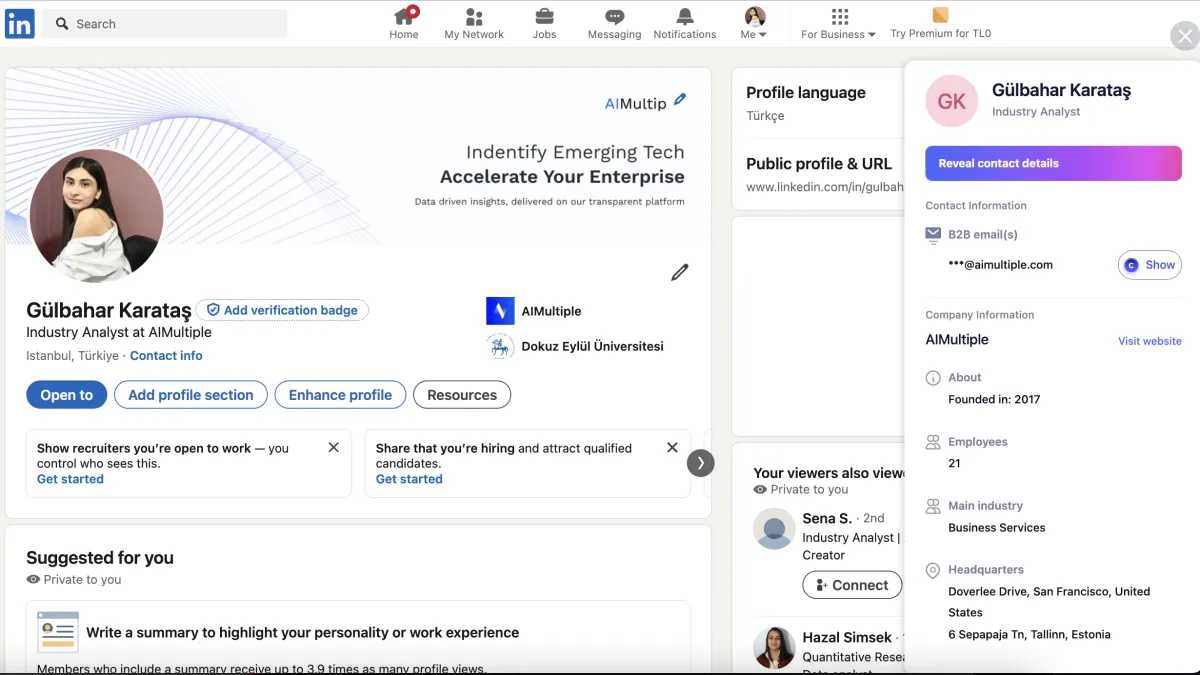This screenshot has width=1200, height=675.
Task: Edit the AIMultiple banner via pencil icon
Action: (680, 99)
